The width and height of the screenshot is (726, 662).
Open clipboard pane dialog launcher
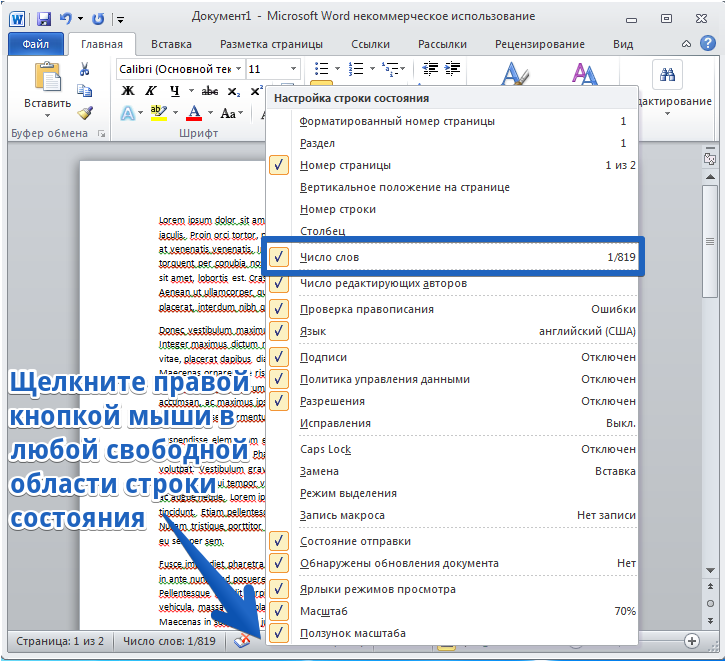[101, 134]
